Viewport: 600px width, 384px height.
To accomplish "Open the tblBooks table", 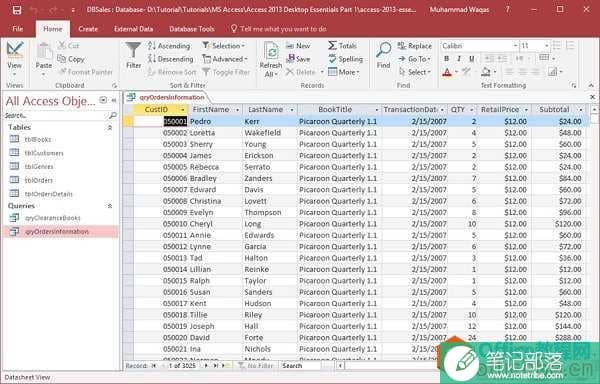I will tap(38, 139).
